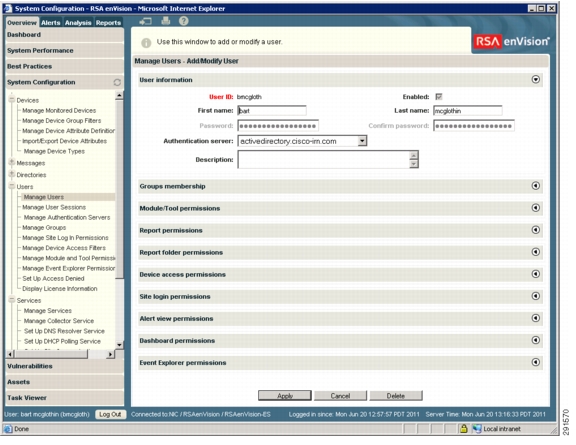Expand the Module/Tool permissions section
576x445 pixels.
tap(536, 208)
